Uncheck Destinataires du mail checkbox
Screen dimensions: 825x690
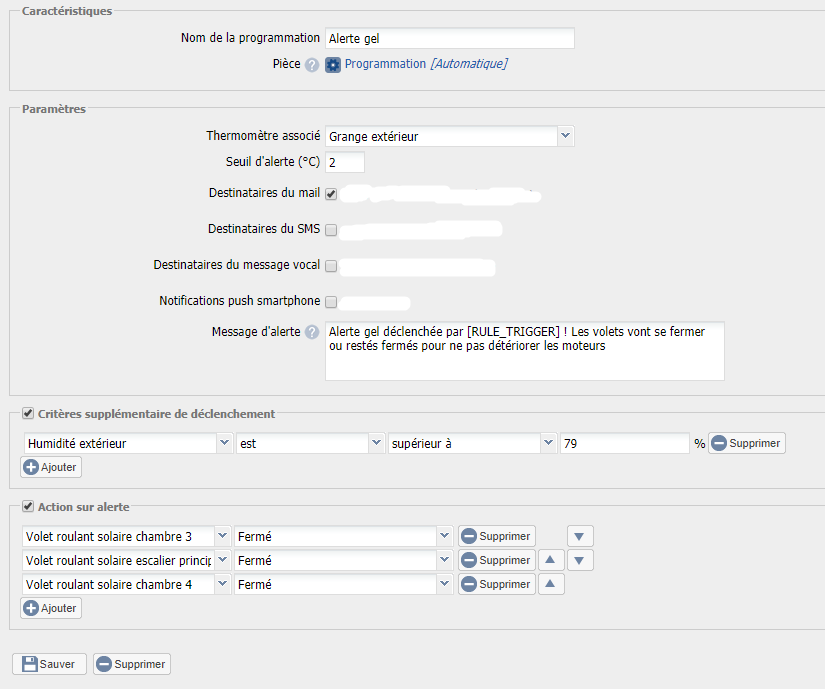(x=331, y=194)
